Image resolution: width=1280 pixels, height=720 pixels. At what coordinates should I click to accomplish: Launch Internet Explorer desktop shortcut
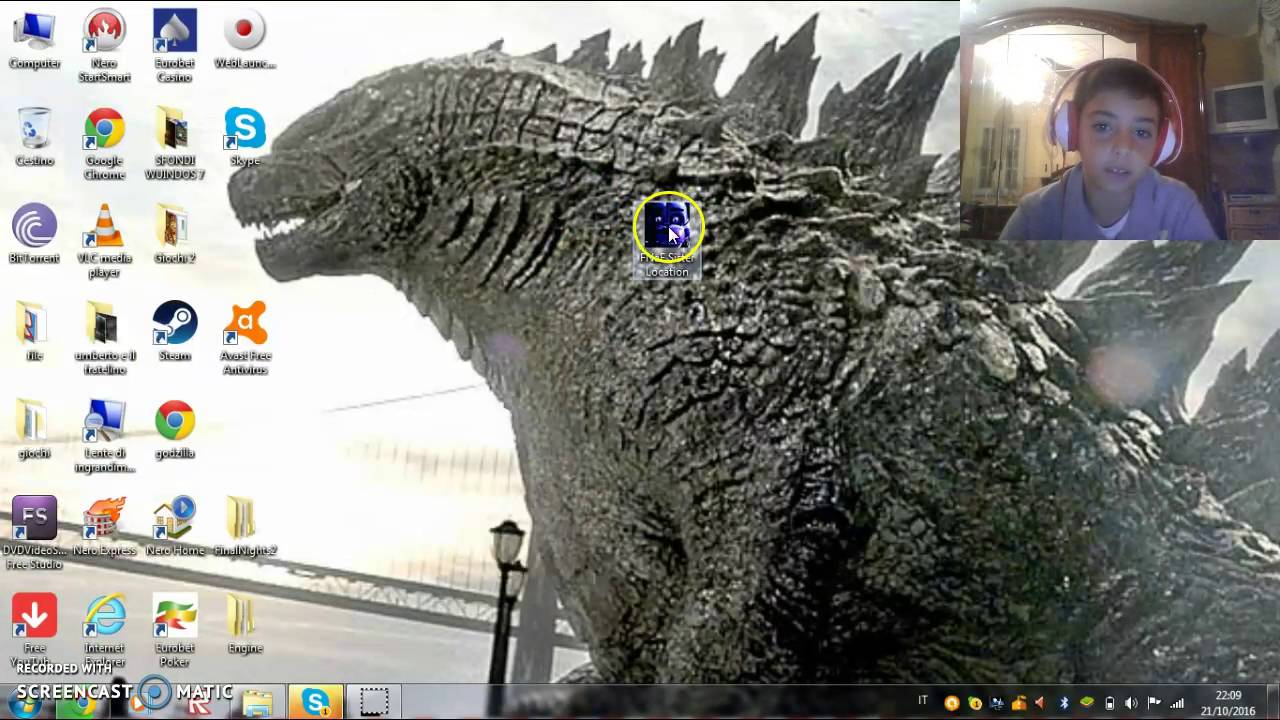(104, 627)
